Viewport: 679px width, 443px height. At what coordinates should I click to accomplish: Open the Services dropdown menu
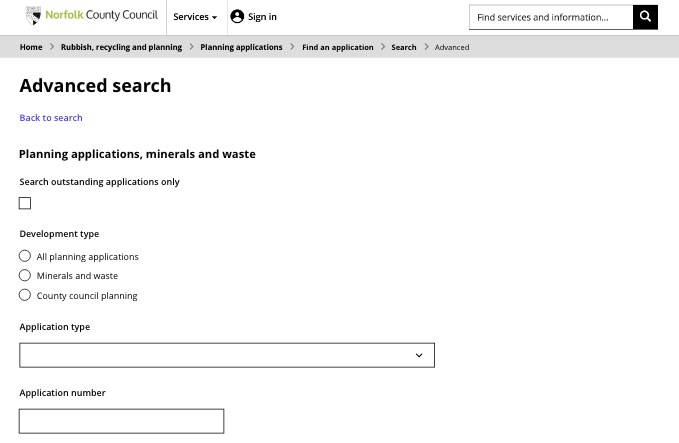point(195,17)
